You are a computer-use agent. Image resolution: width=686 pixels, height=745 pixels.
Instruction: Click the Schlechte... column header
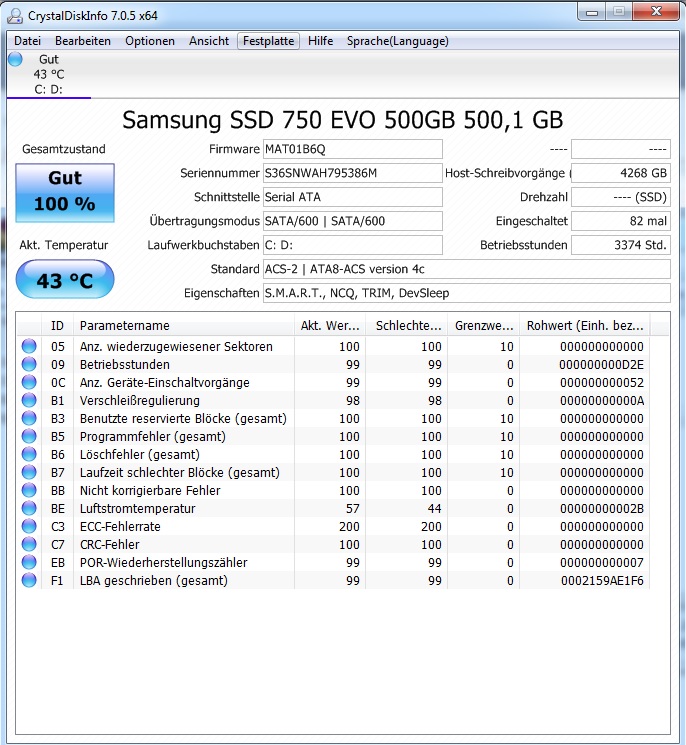click(x=407, y=326)
